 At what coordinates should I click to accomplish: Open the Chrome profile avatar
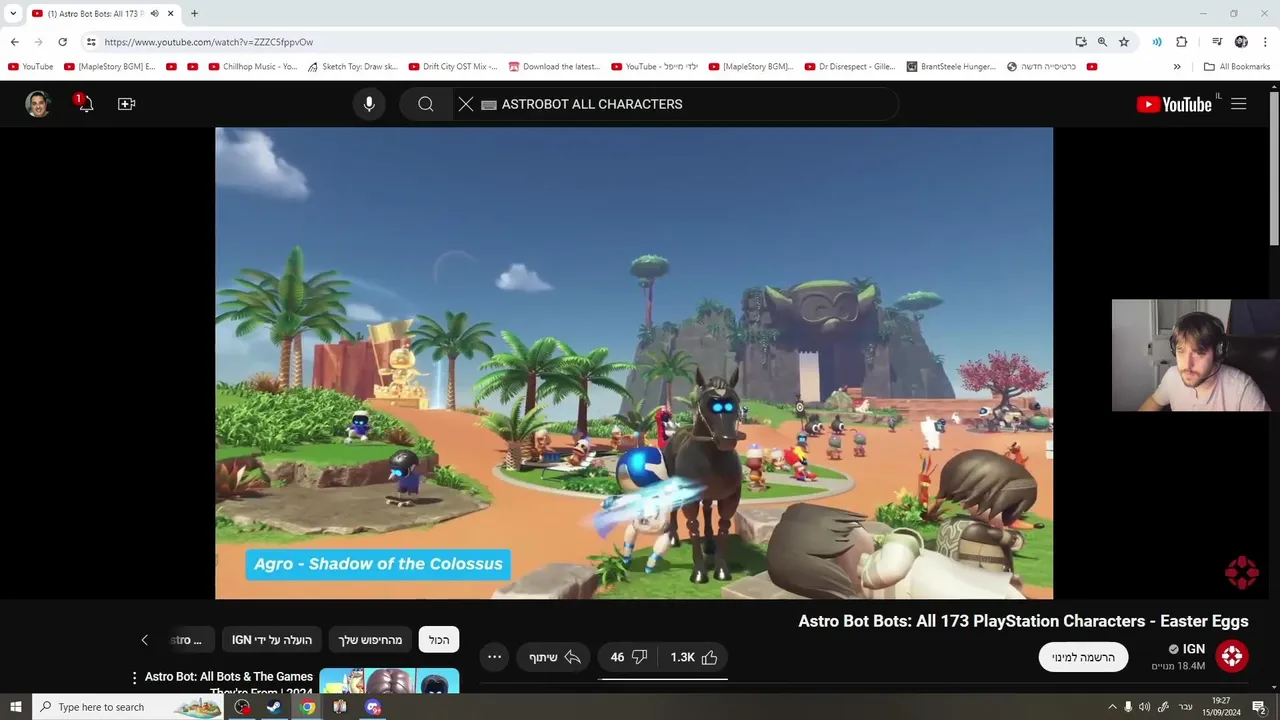pos(1241,42)
